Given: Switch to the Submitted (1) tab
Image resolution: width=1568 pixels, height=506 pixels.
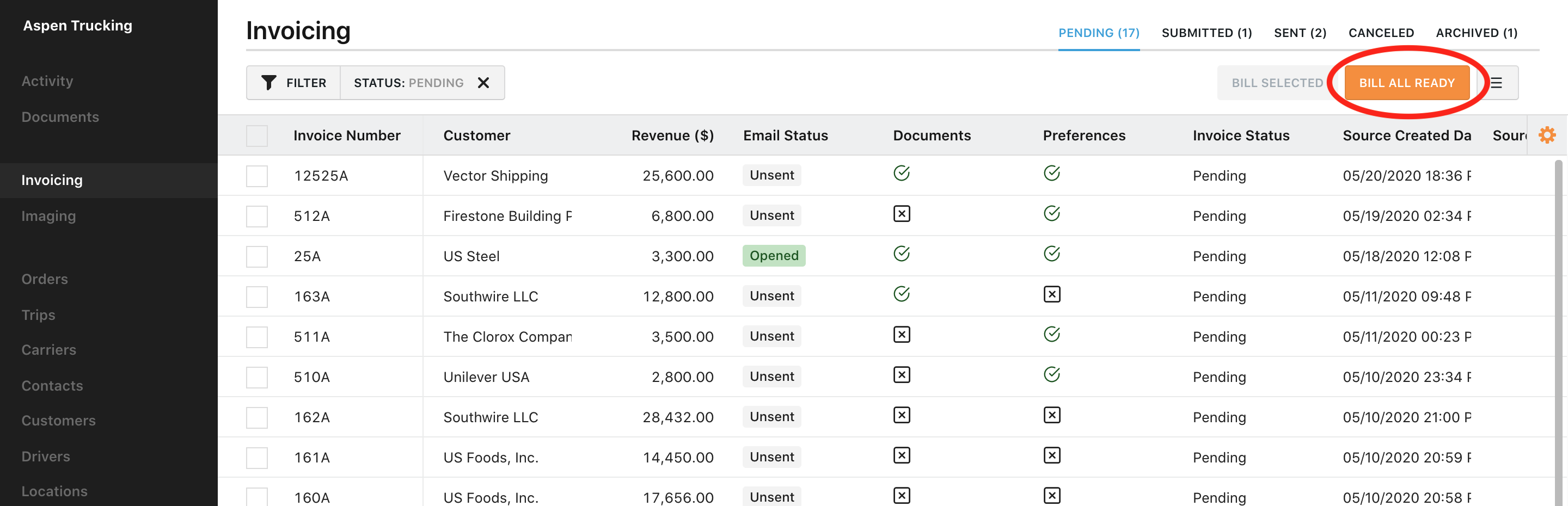Looking at the screenshot, I should [1206, 33].
